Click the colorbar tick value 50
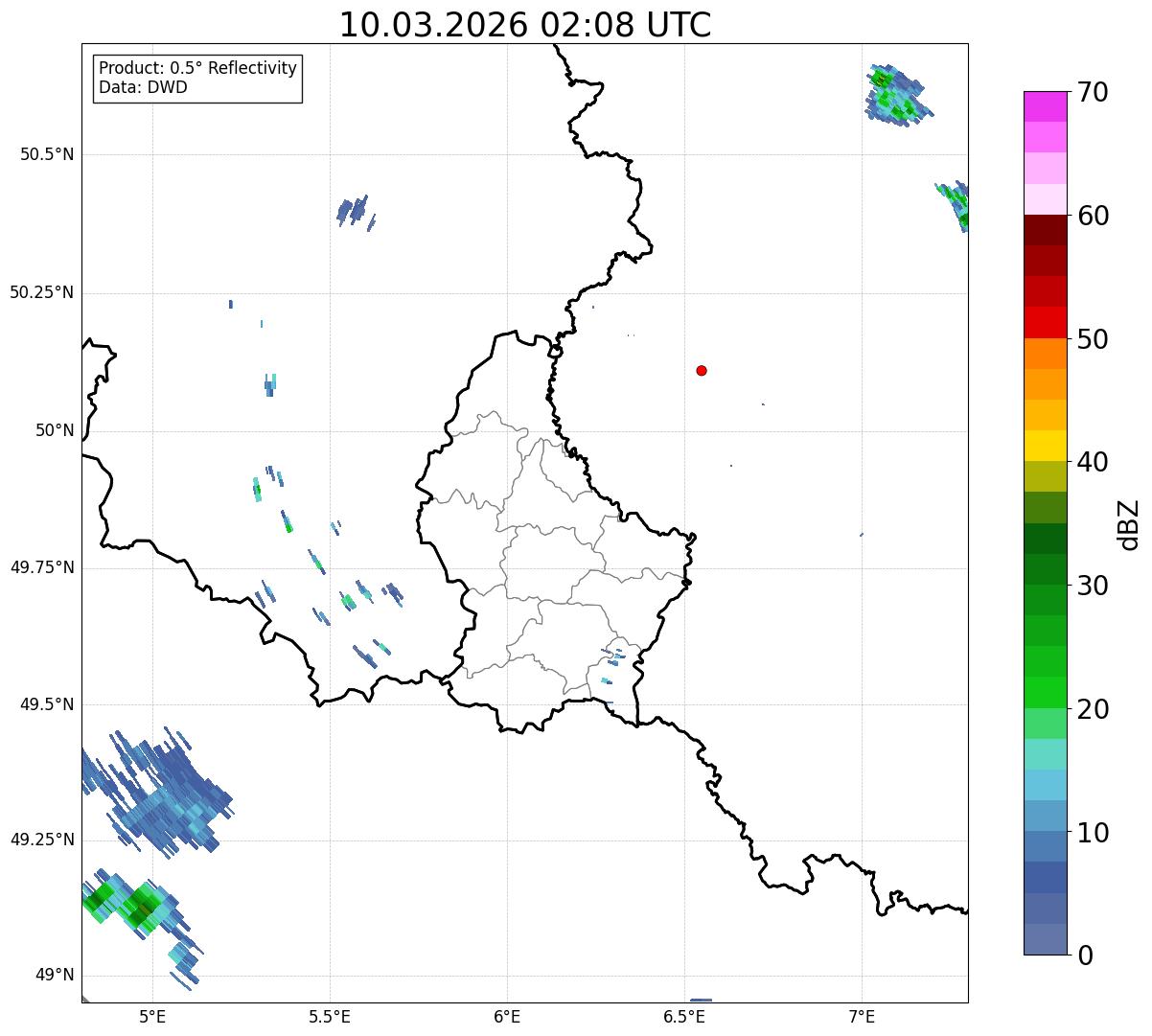The height and width of the screenshot is (1036, 1152). [x=1093, y=339]
